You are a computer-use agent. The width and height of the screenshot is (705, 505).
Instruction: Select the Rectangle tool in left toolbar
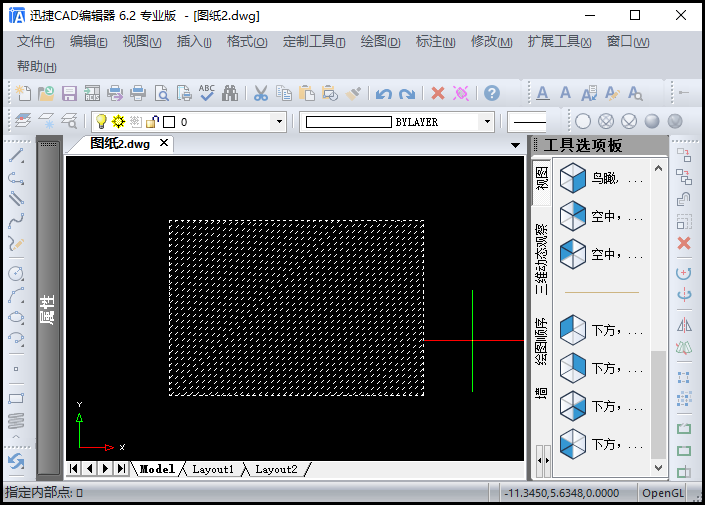(16, 398)
